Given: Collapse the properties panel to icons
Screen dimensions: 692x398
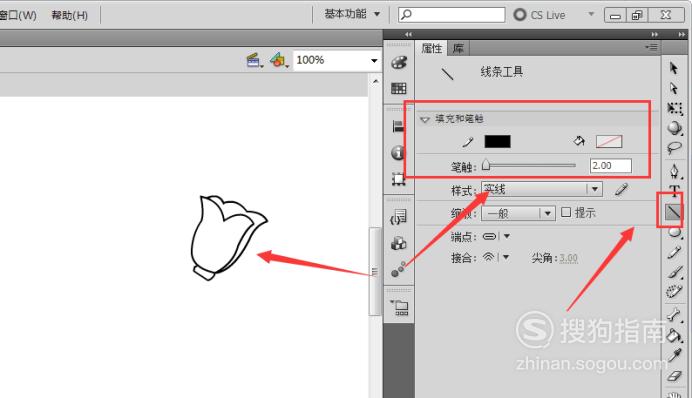Looking at the screenshot, I should click(654, 34).
